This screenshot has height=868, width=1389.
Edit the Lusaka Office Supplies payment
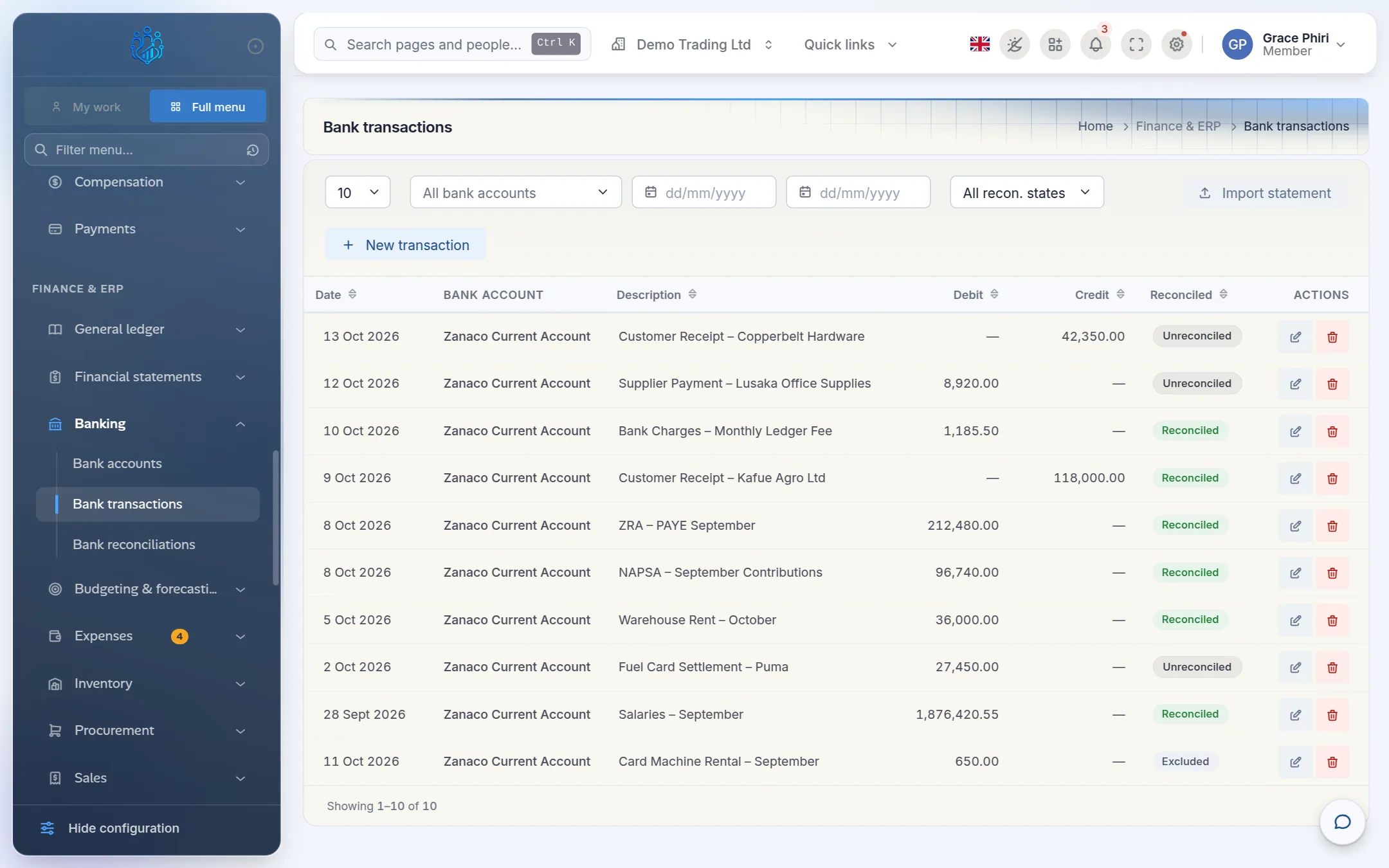pos(1295,384)
